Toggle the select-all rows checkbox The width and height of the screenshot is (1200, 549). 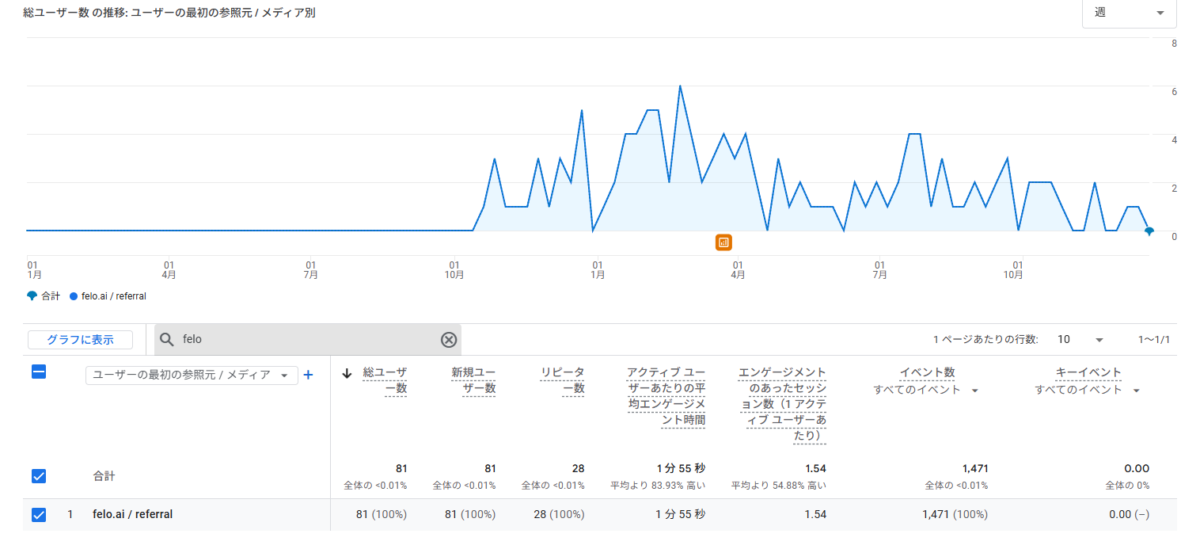click(x=39, y=372)
